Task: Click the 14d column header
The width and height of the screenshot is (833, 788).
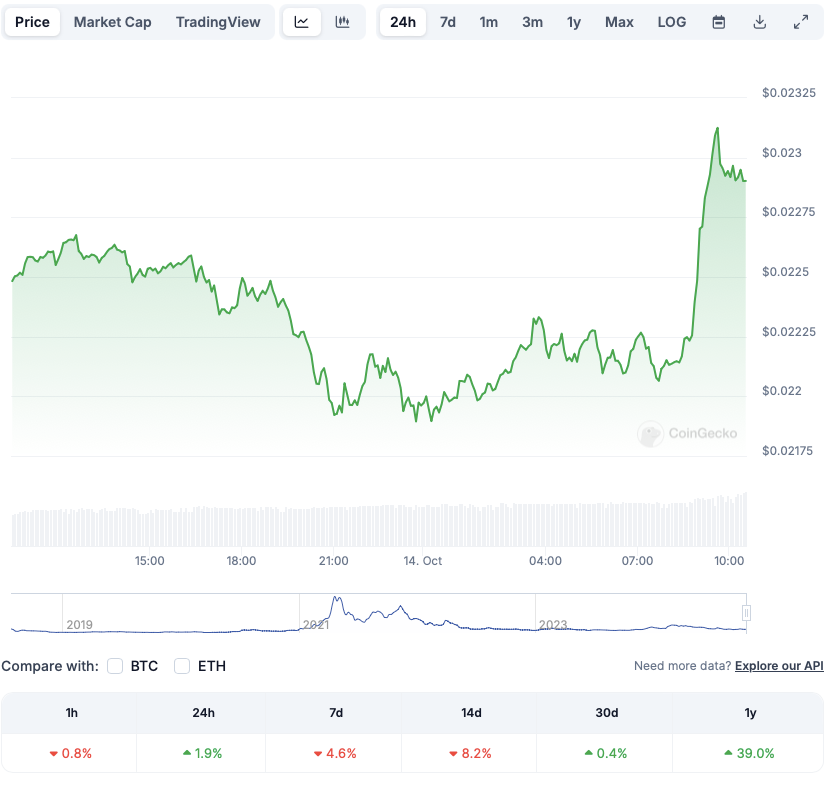Action: click(471, 713)
